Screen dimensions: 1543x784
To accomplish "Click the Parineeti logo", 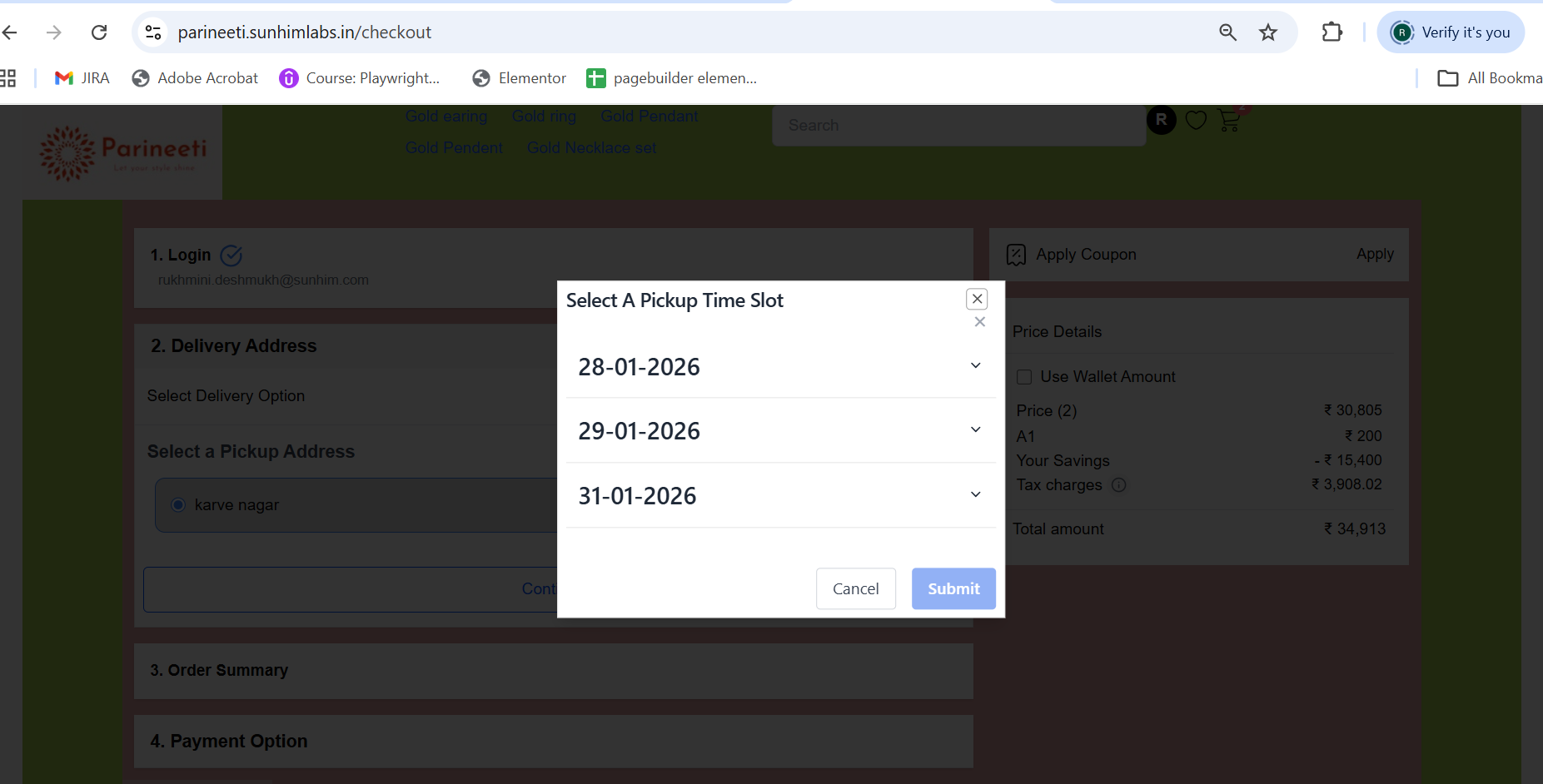I will (x=123, y=153).
